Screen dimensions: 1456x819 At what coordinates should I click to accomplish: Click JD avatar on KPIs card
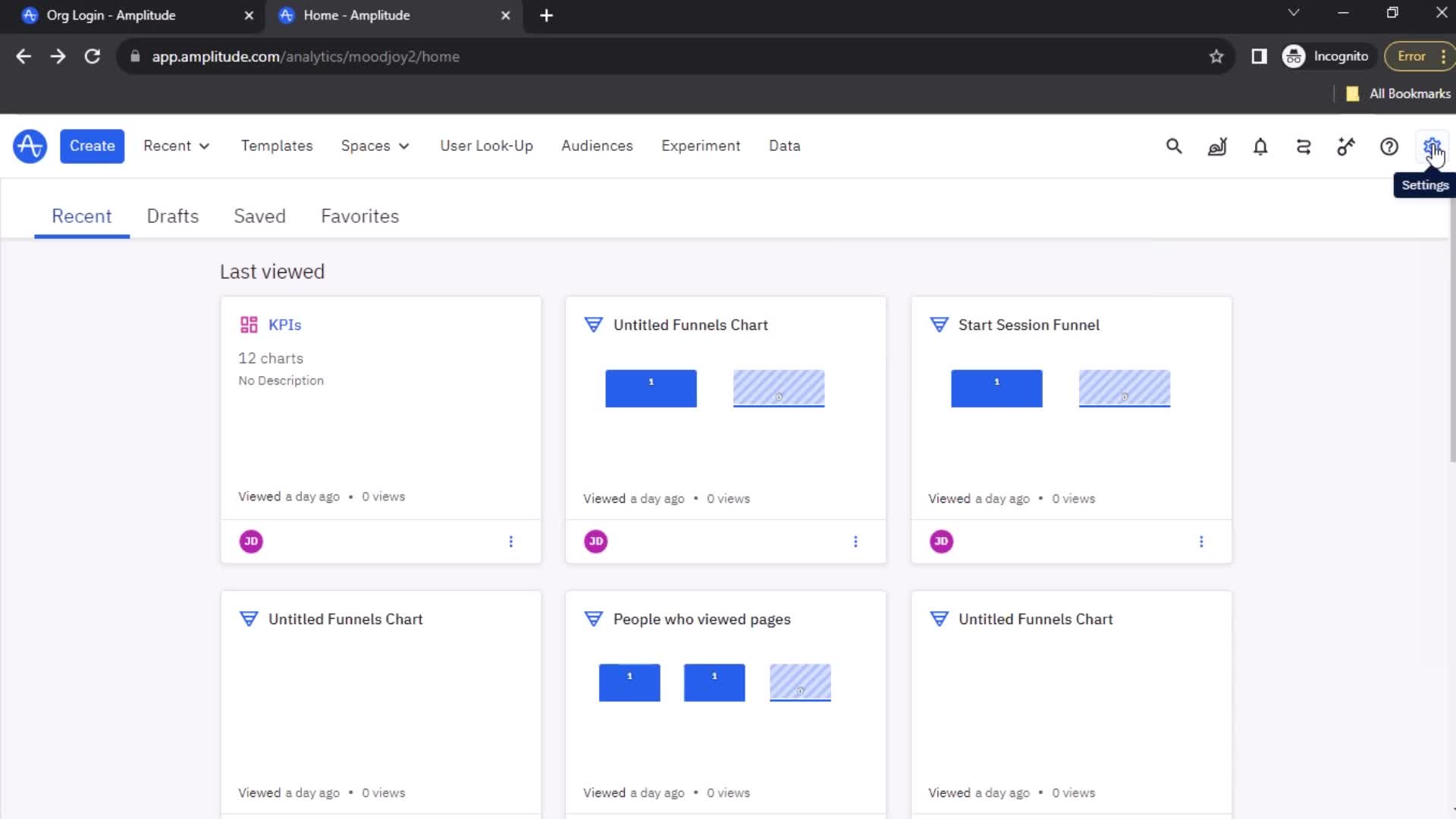pos(251,541)
